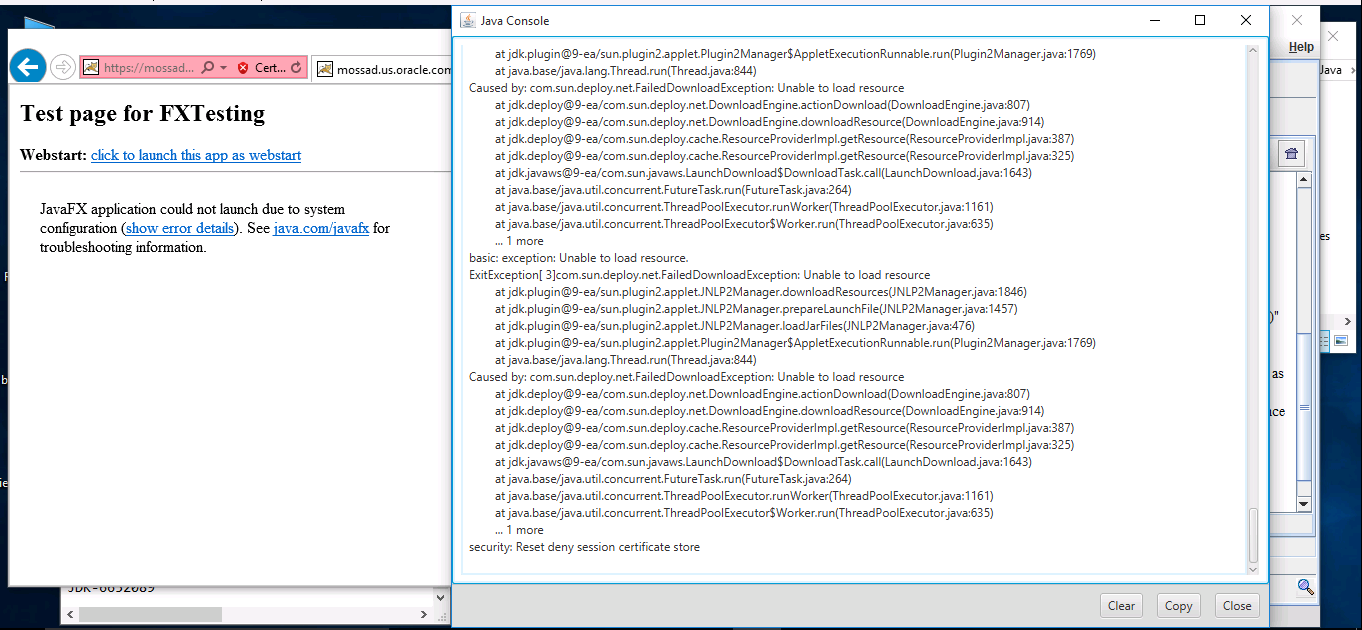Click the magnifier icon at bottom right
Image resolution: width=1362 pixels, height=630 pixels.
point(1305,587)
